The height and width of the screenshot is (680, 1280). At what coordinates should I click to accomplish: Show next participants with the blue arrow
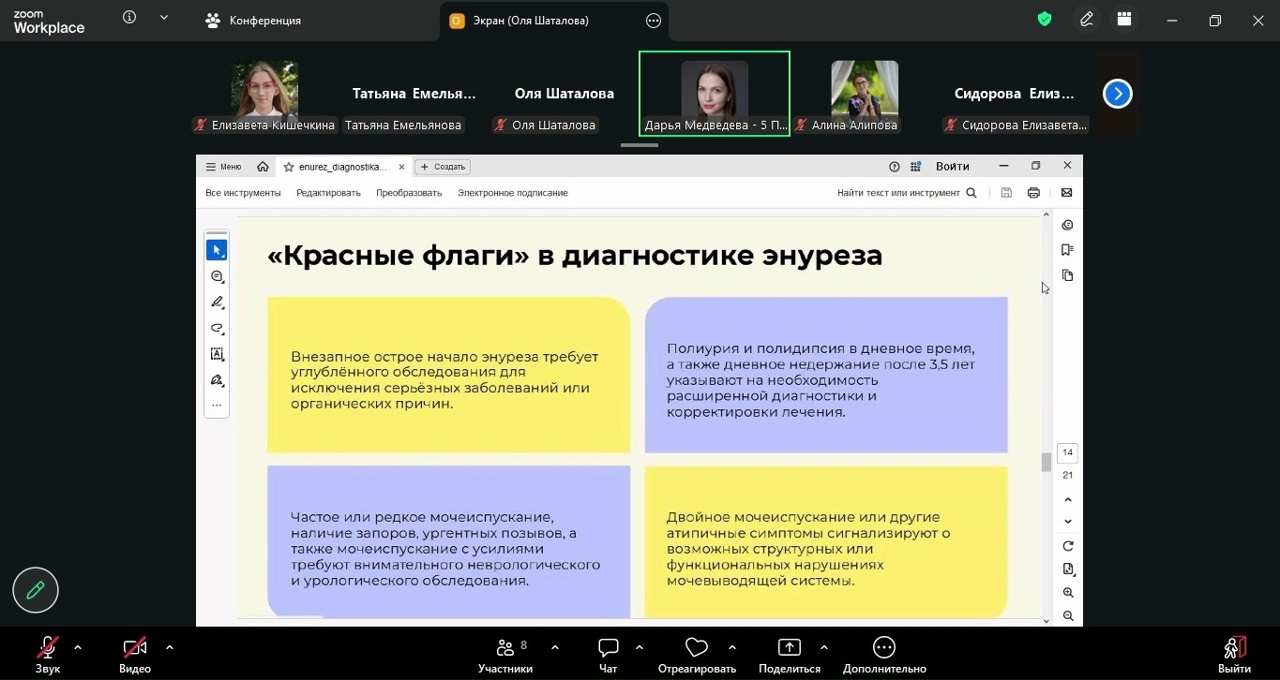click(x=1117, y=94)
